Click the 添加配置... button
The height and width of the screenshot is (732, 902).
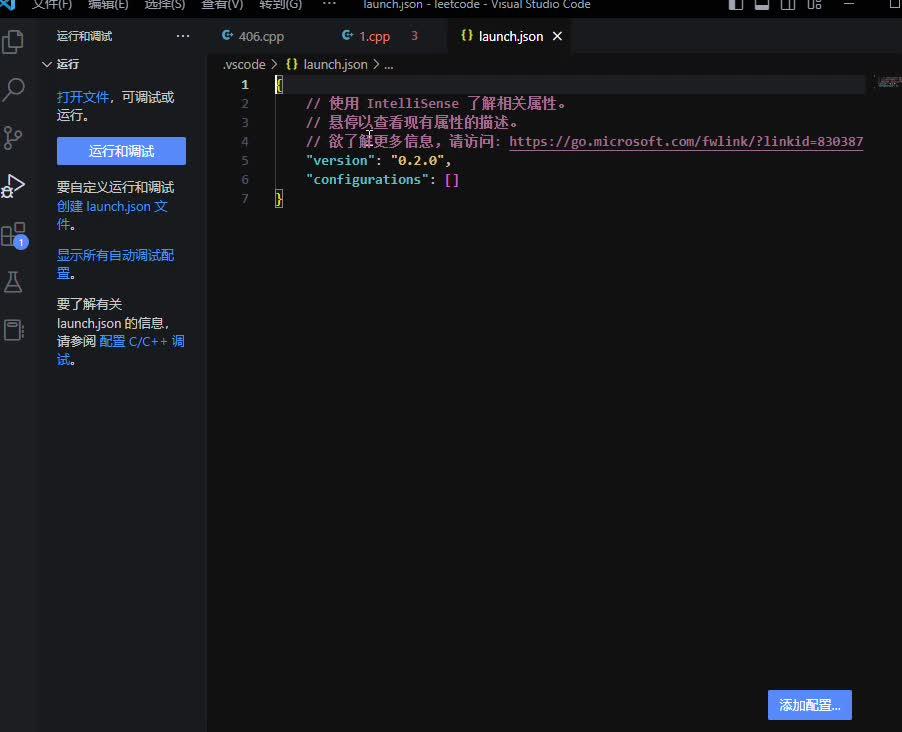pos(809,705)
